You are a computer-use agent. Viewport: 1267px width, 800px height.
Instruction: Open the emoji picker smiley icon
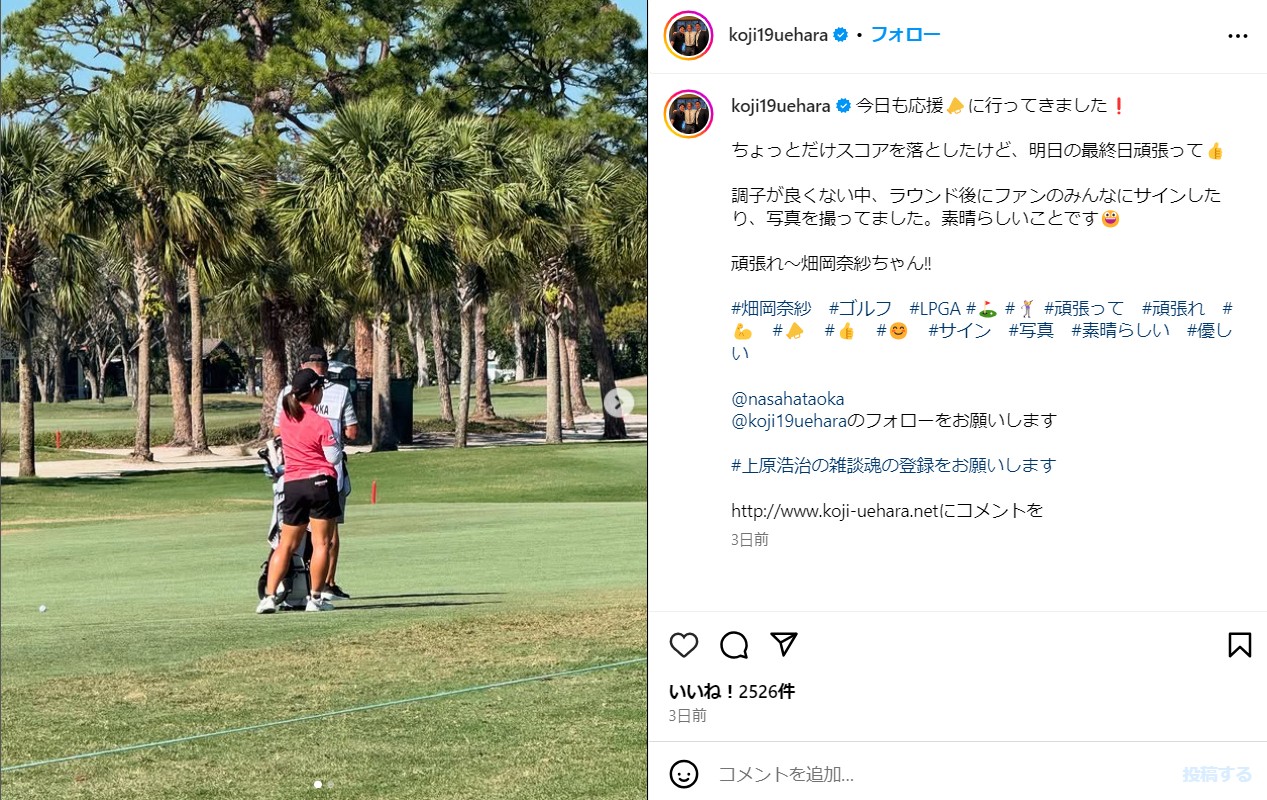click(x=684, y=774)
